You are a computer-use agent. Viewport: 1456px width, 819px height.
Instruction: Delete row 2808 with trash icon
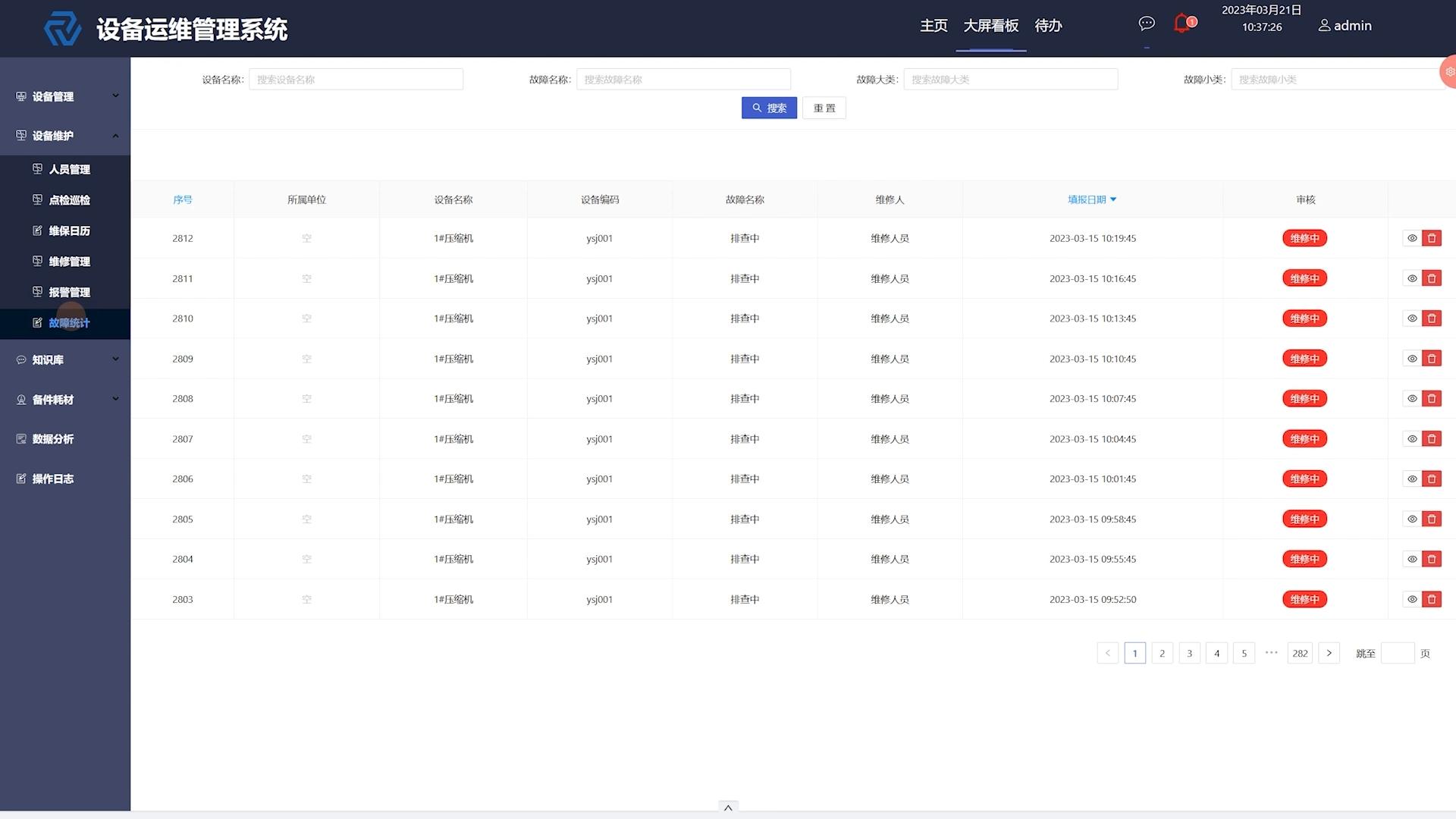coord(1432,398)
